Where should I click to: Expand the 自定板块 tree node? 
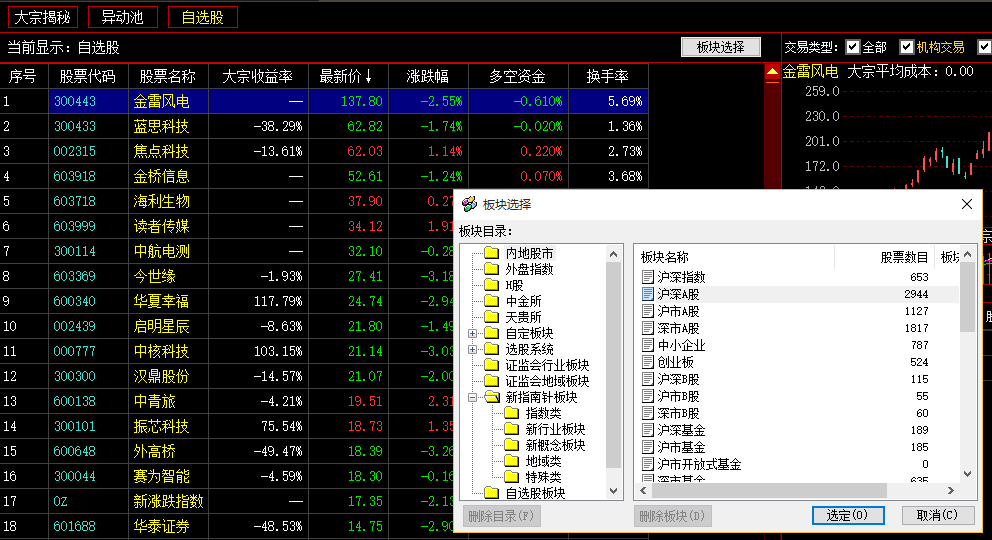click(x=473, y=333)
